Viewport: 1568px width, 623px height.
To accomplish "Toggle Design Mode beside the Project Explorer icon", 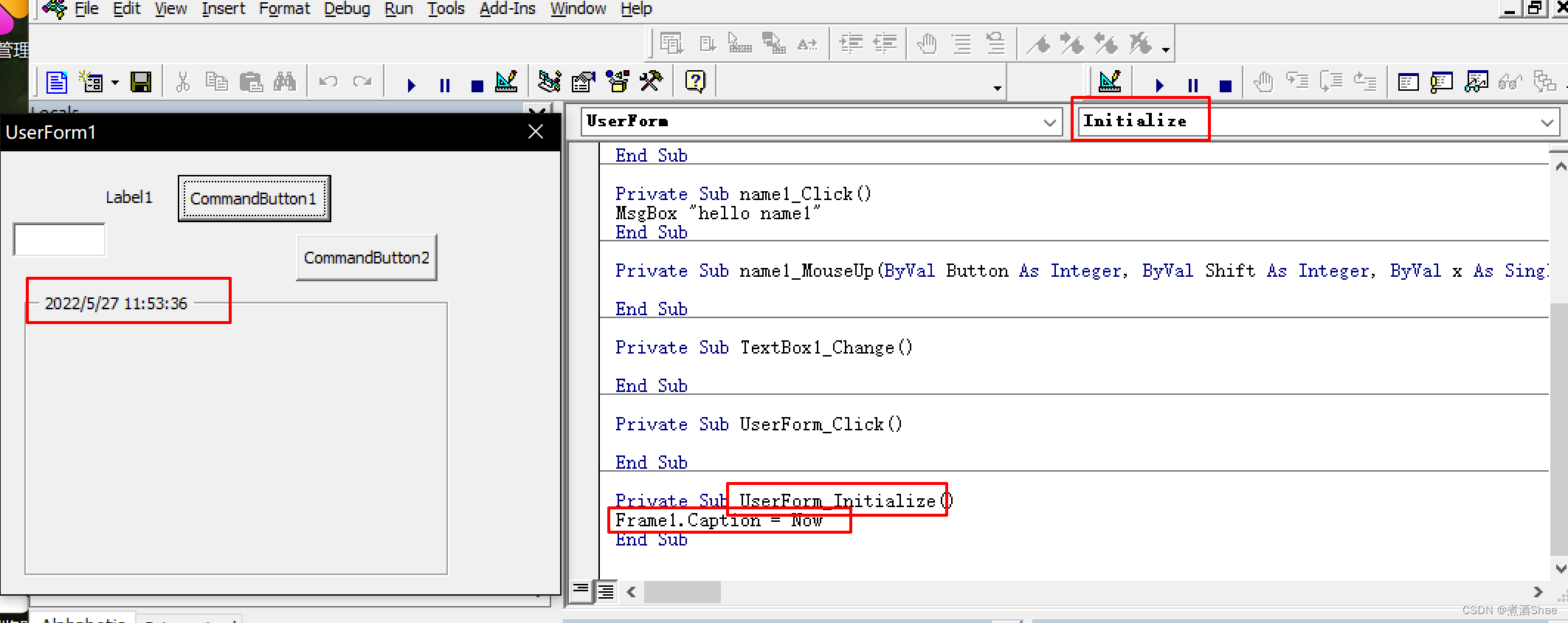I will click(506, 81).
